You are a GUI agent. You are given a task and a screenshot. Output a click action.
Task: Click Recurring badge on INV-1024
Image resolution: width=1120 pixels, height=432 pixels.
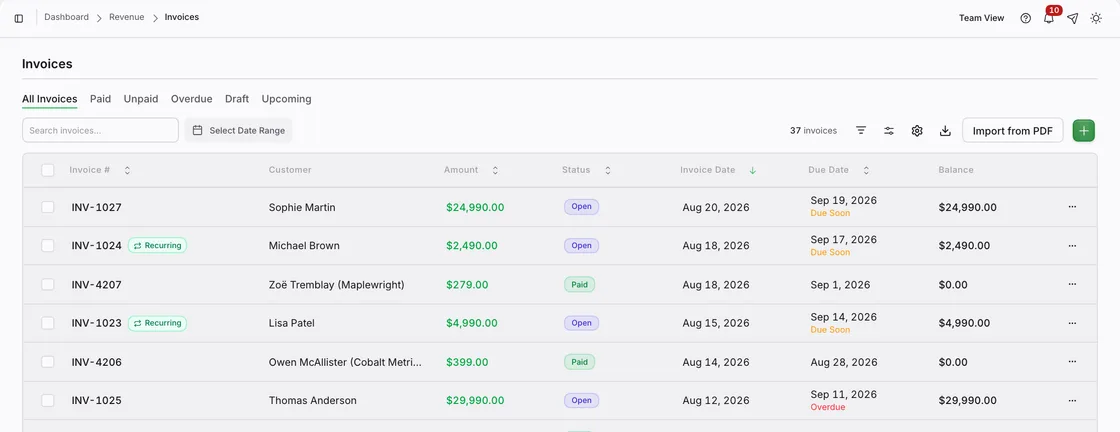pos(157,246)
